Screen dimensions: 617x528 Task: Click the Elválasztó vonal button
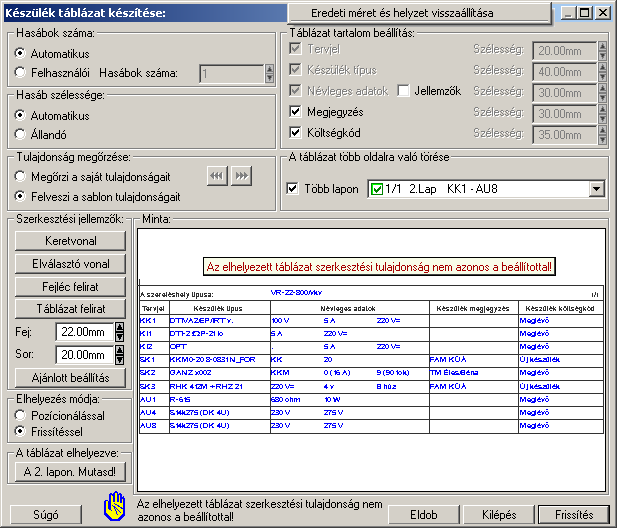70,264
